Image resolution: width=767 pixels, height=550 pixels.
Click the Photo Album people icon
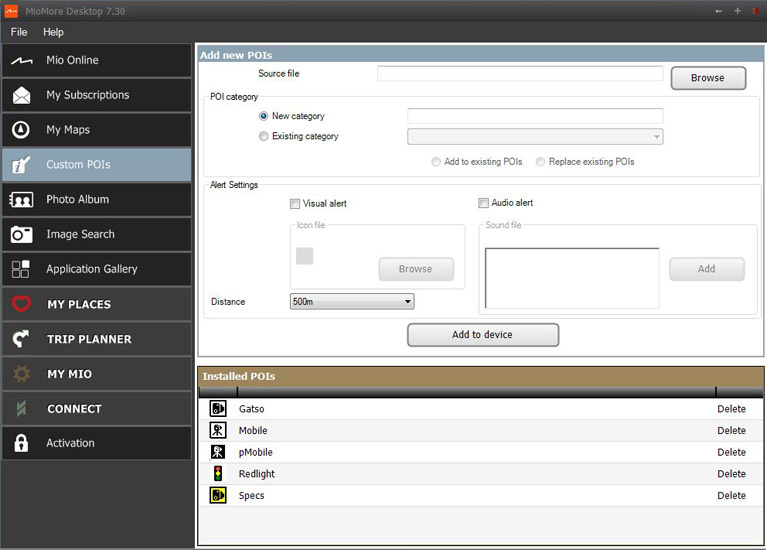pos(21,200)
